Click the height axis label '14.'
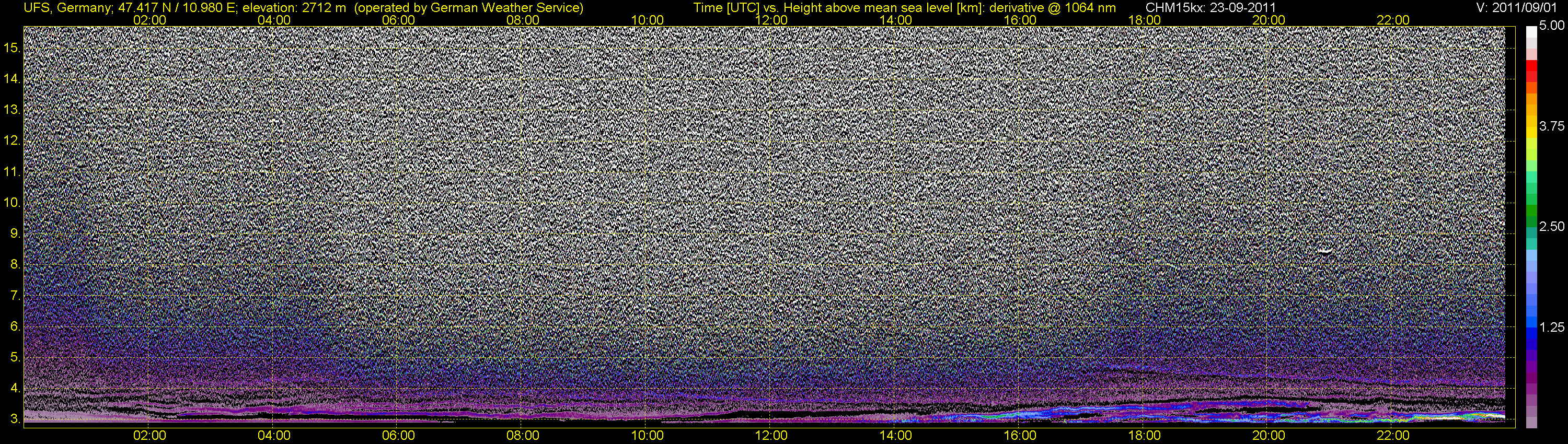Image resolution: width=1568 pixels, height=444 pixels. click(x=12, y=78)
